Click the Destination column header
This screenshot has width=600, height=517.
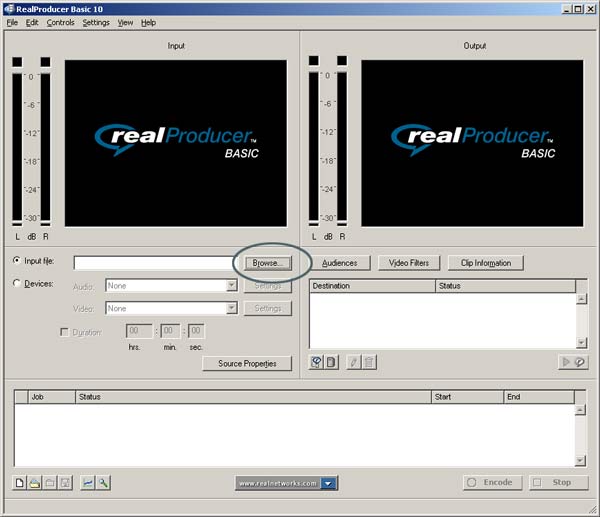(372, 286)
